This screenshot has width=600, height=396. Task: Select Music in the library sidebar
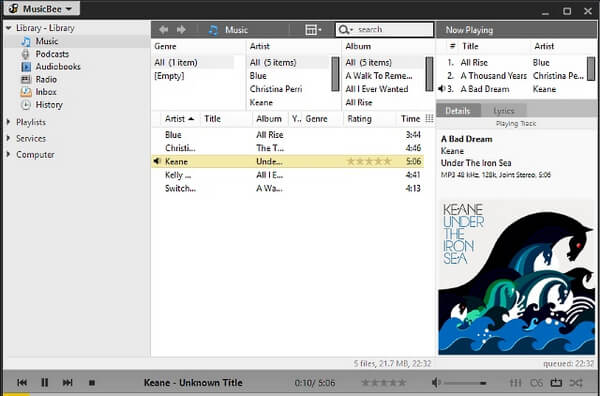47,41
